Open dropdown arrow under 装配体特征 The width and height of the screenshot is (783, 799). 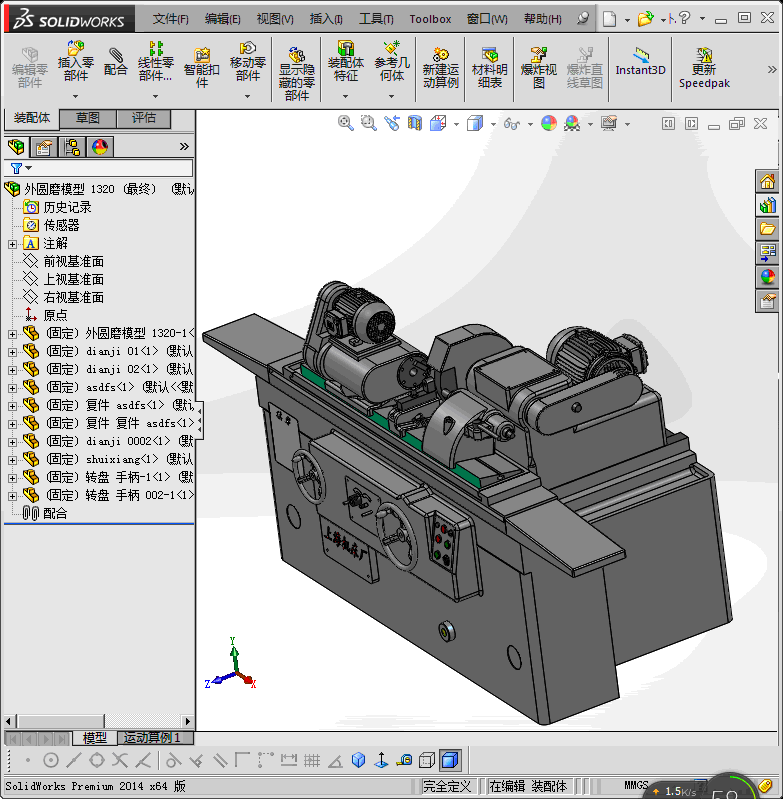click(x=345, y=96)
